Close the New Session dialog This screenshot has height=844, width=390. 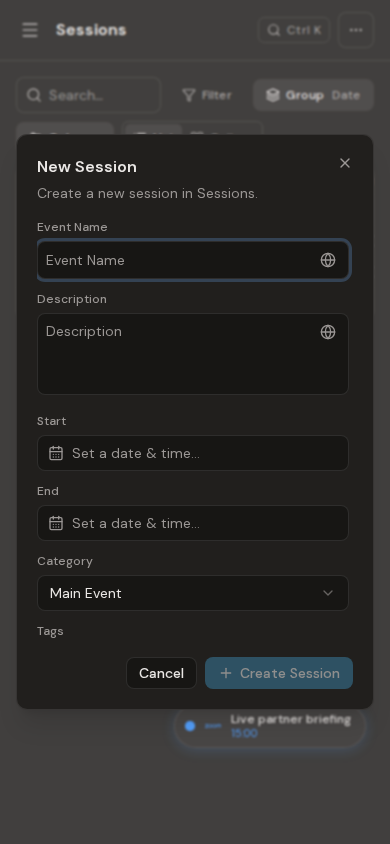tap(345, 163)
